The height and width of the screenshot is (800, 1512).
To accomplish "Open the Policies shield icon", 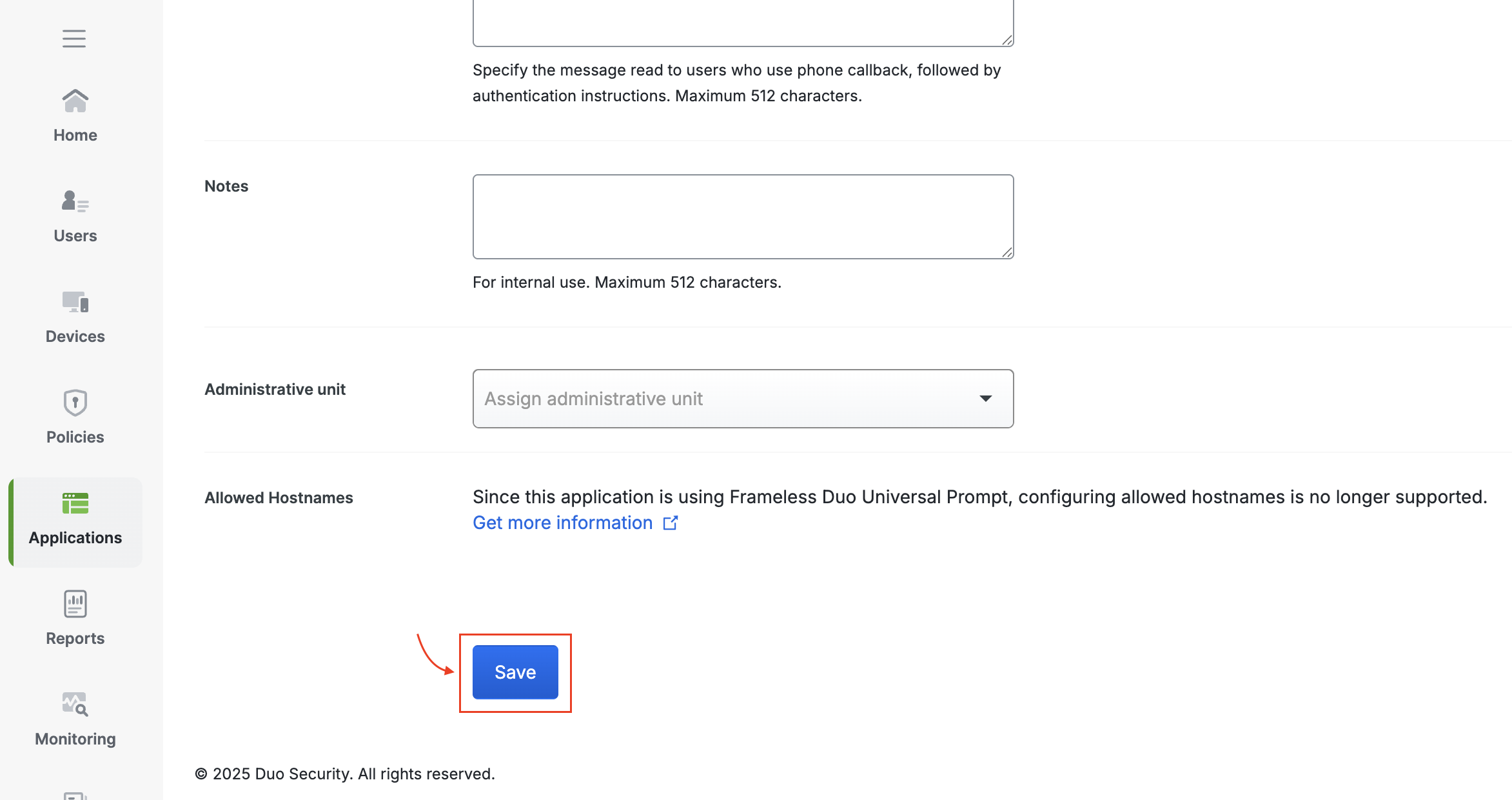I will click(x=75, y=403).
